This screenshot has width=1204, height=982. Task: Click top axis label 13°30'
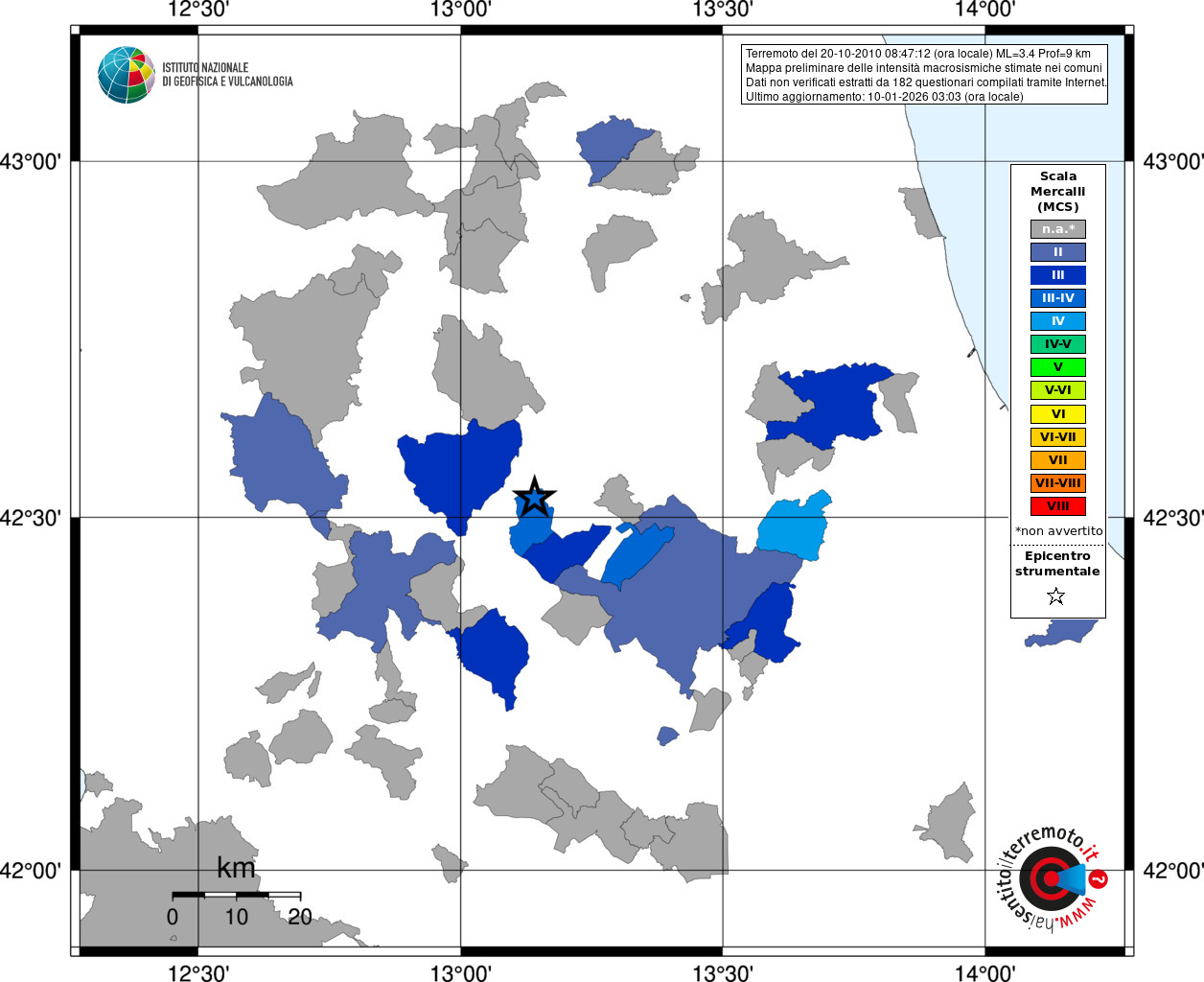723,10
